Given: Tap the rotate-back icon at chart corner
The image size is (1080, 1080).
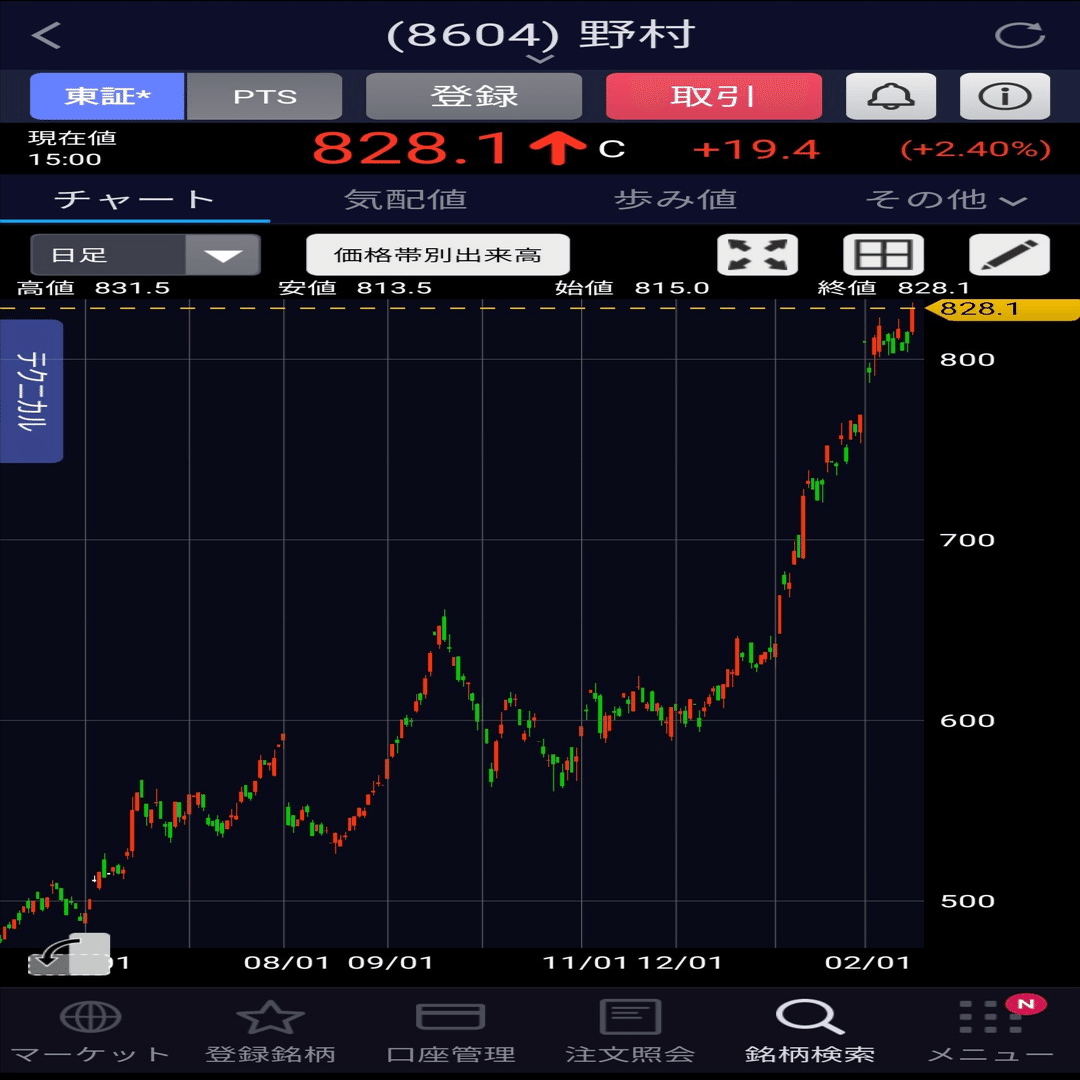Looking at the screenshot, I should coord(69,955).
